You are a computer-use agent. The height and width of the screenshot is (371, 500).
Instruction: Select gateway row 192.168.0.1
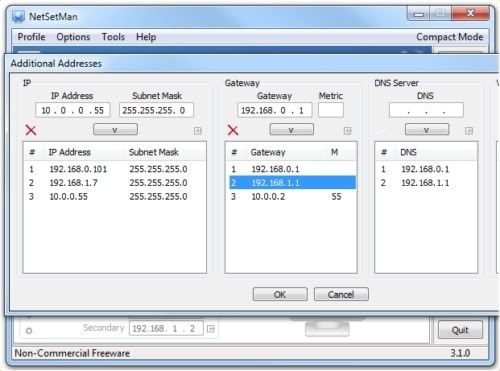click(292, 169)
